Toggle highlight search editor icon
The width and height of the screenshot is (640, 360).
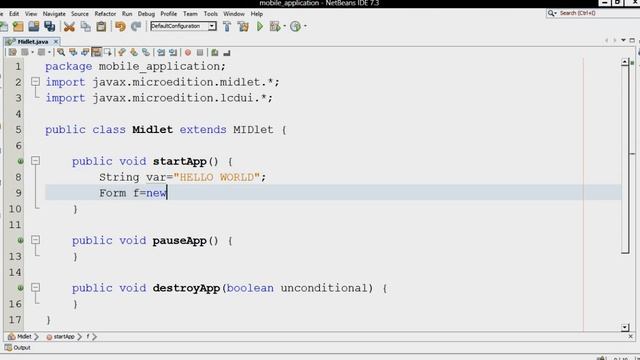point(96,52)
